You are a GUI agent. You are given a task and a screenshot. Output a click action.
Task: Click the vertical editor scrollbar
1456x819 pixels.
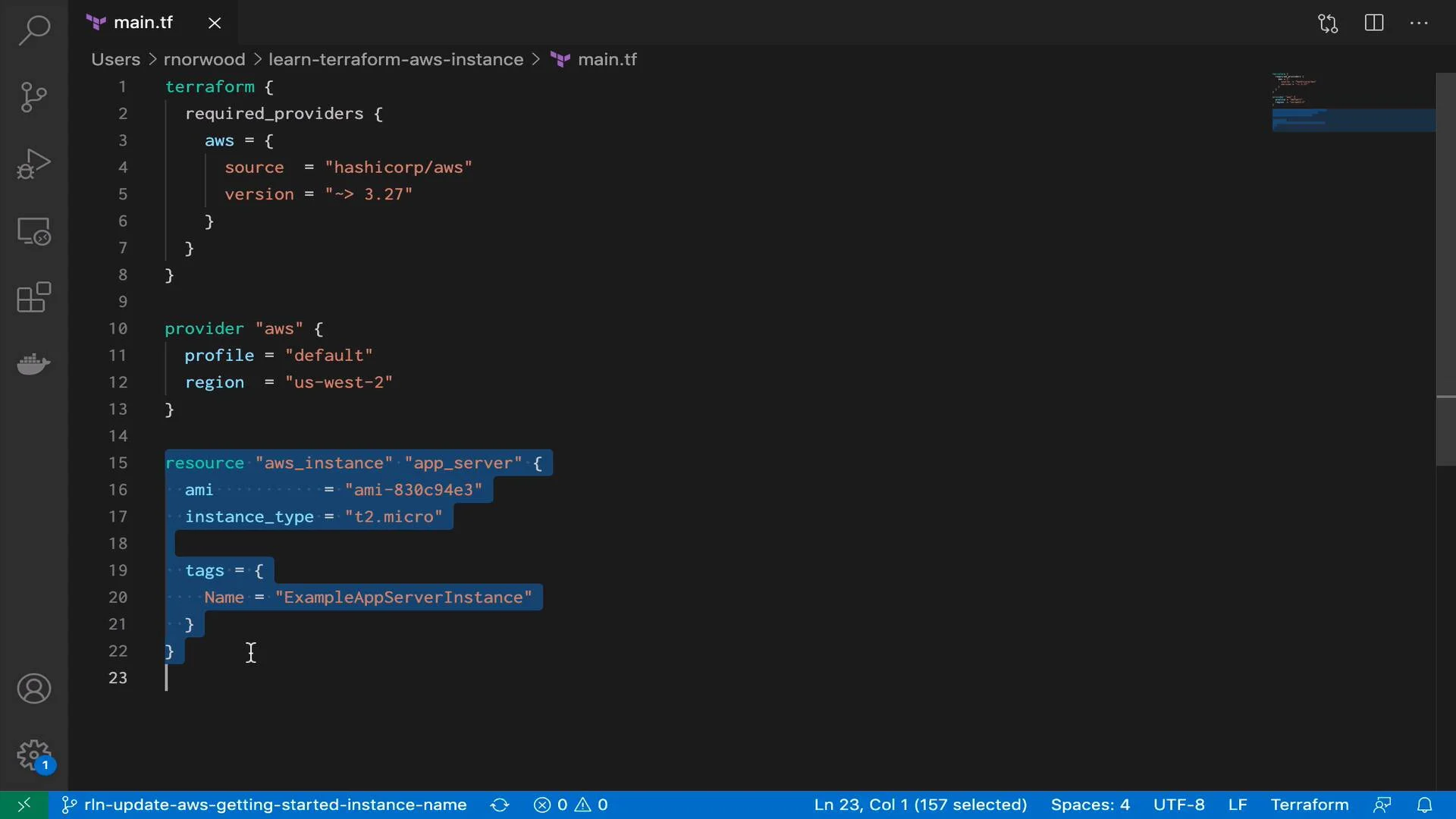1445,269
